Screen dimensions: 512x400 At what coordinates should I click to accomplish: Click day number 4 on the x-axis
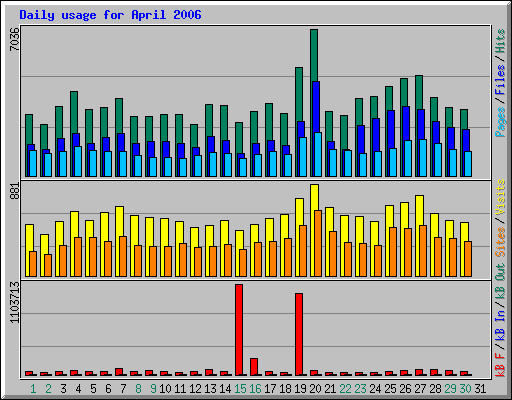click(x=78, y=389)
